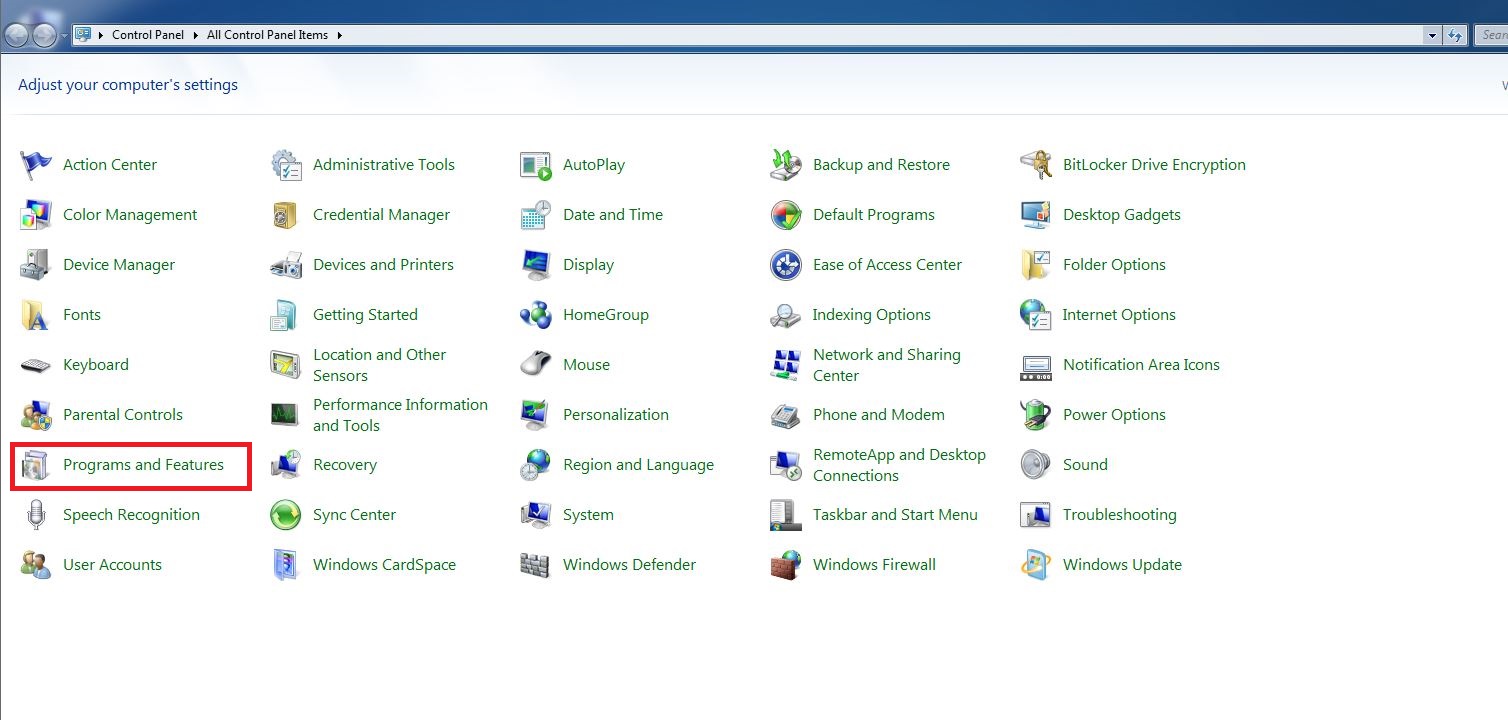1508x720 pixels.
Task: Open RemoteApp and Desktop Connections
Action: [x=899, y=465]
